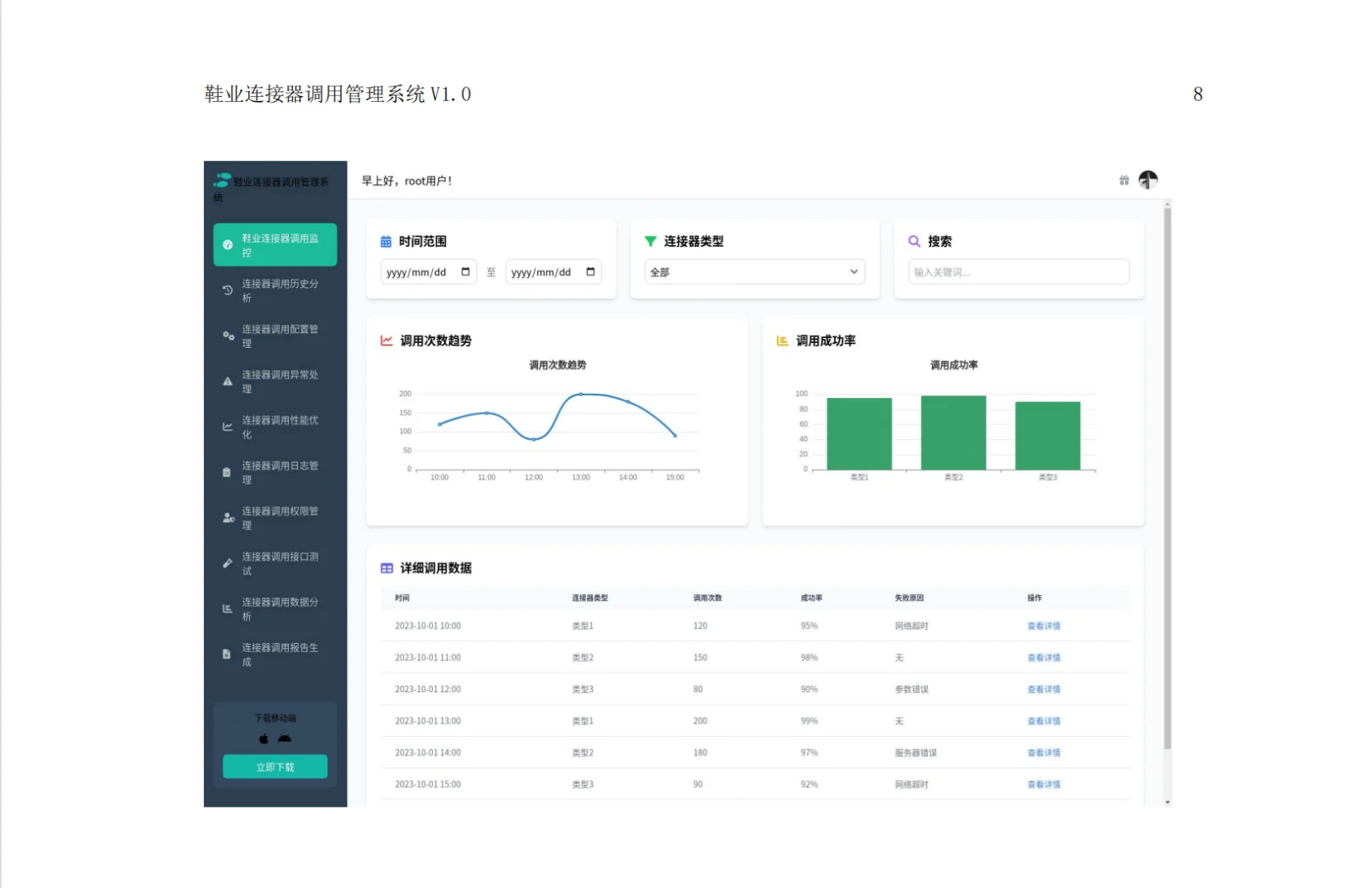
Task: Open the user avatar menu at top right
Action: pyautogui.click(x=1148, y=179)
